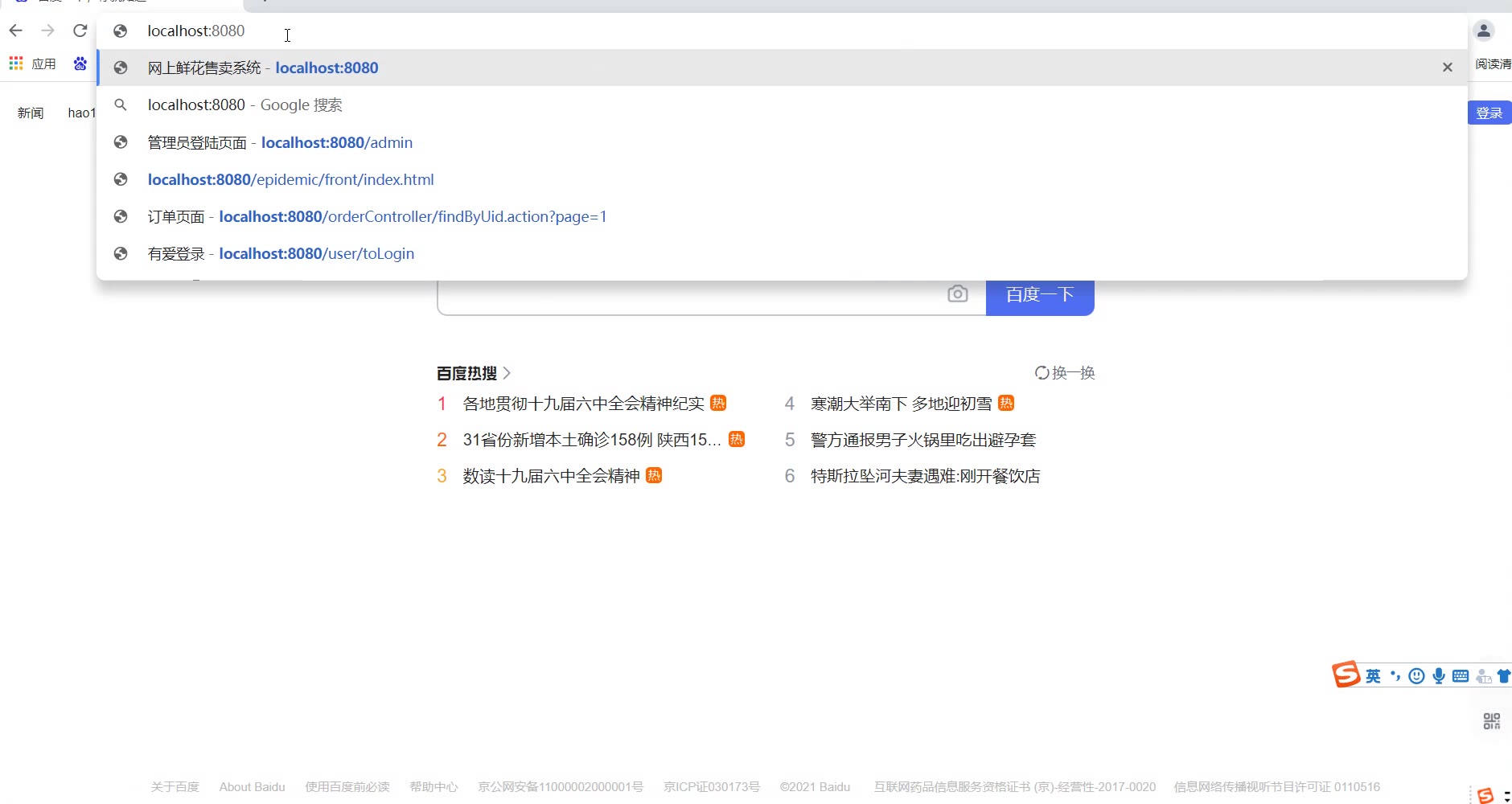Click the browser forward arrow
This screenshot has height=804, width=1512.
click(48, 31)
